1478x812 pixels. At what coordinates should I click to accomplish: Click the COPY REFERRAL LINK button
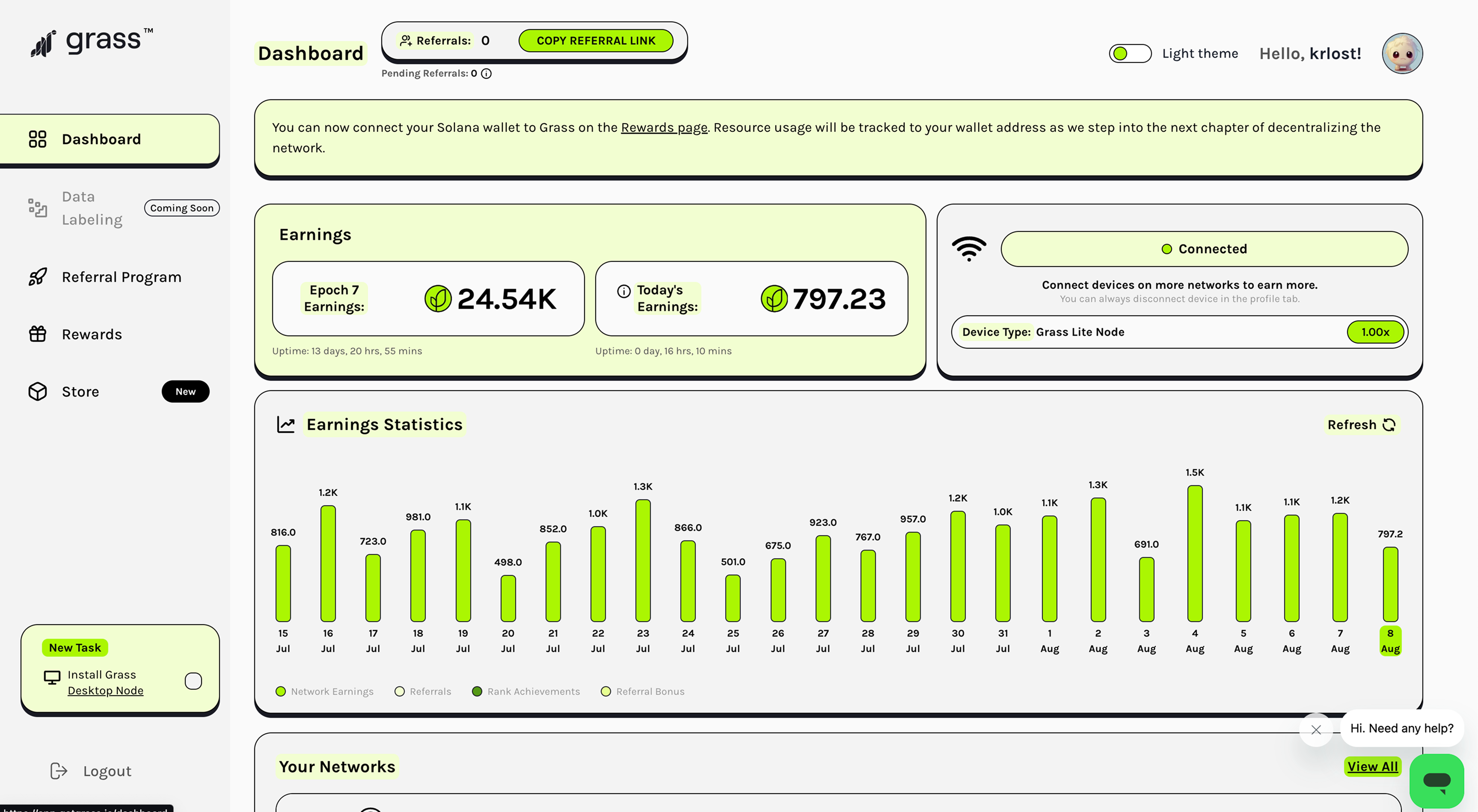coord(596,40)
